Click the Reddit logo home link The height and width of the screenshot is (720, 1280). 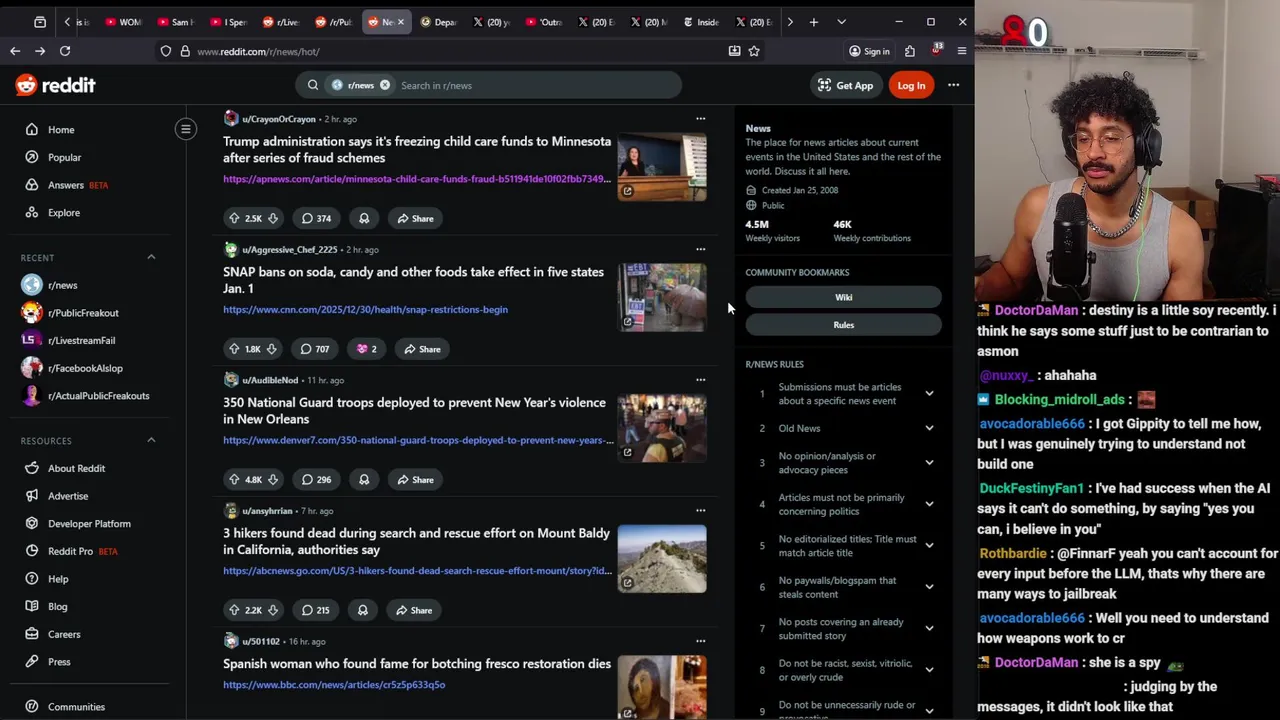click(55, 85)
